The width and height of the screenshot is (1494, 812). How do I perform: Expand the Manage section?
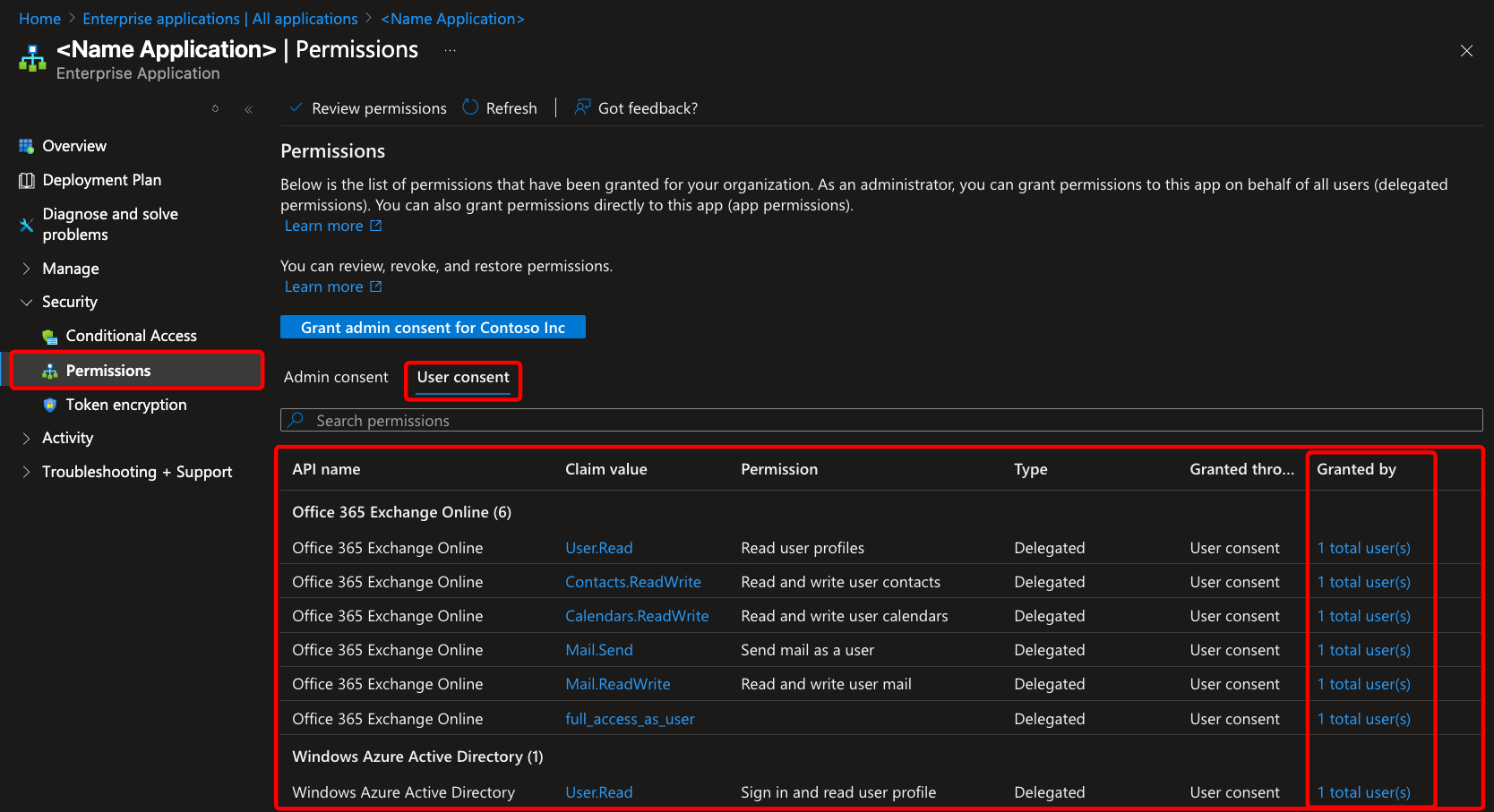[x=26, y=269]
